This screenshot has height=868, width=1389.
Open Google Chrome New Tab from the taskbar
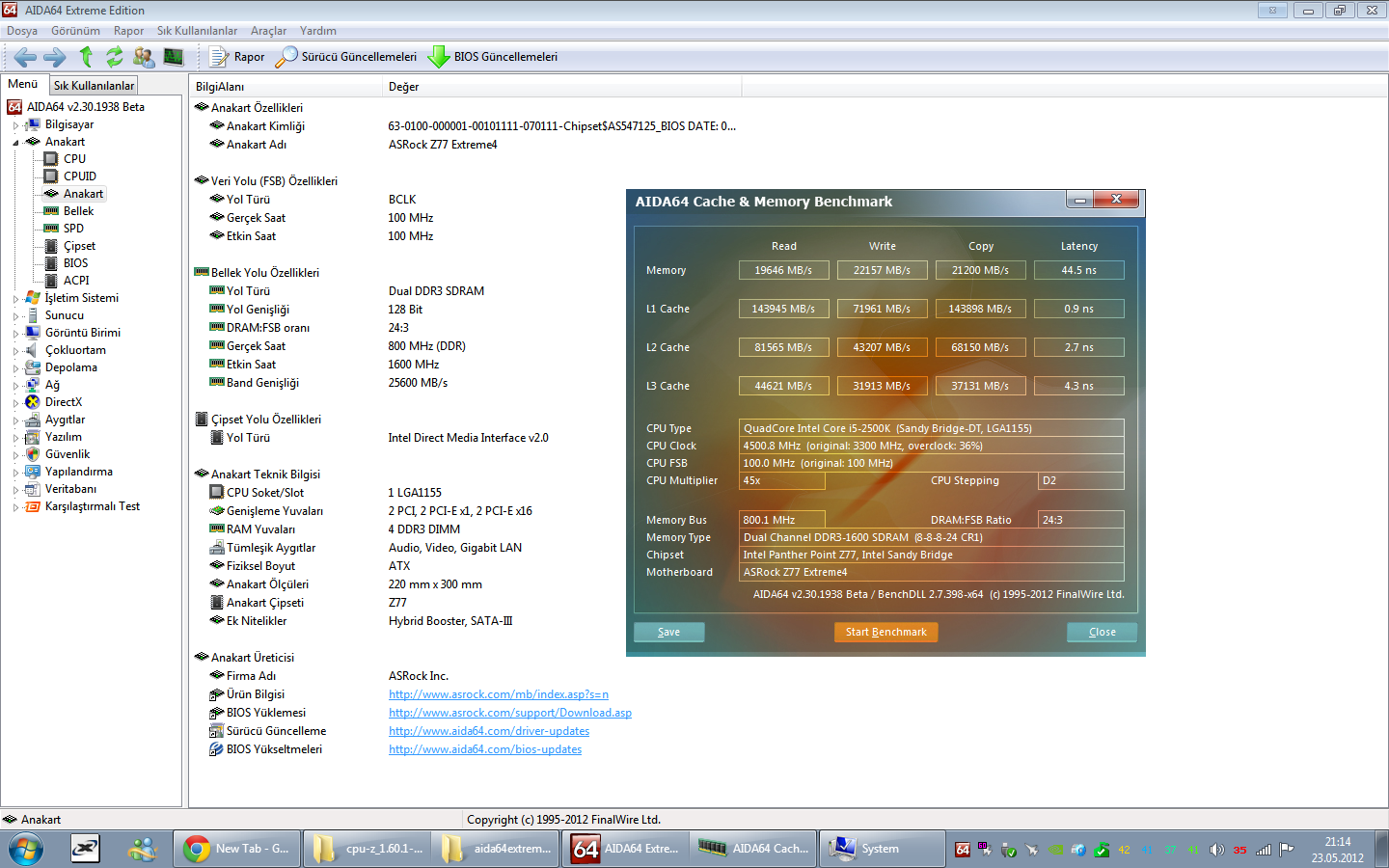pos(237,849)
